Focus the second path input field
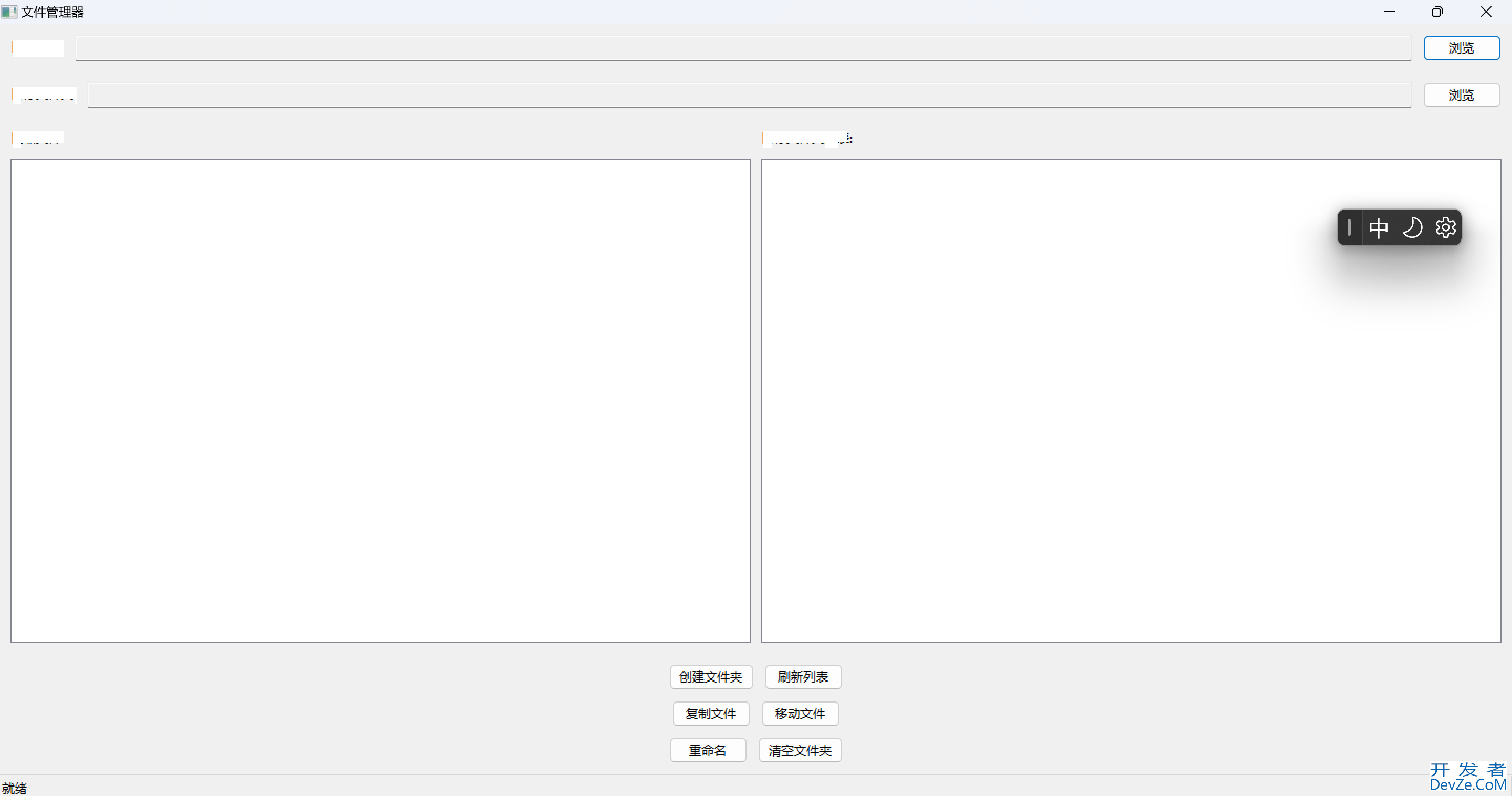Screen dimensions: 1512x796 (749, 95)
